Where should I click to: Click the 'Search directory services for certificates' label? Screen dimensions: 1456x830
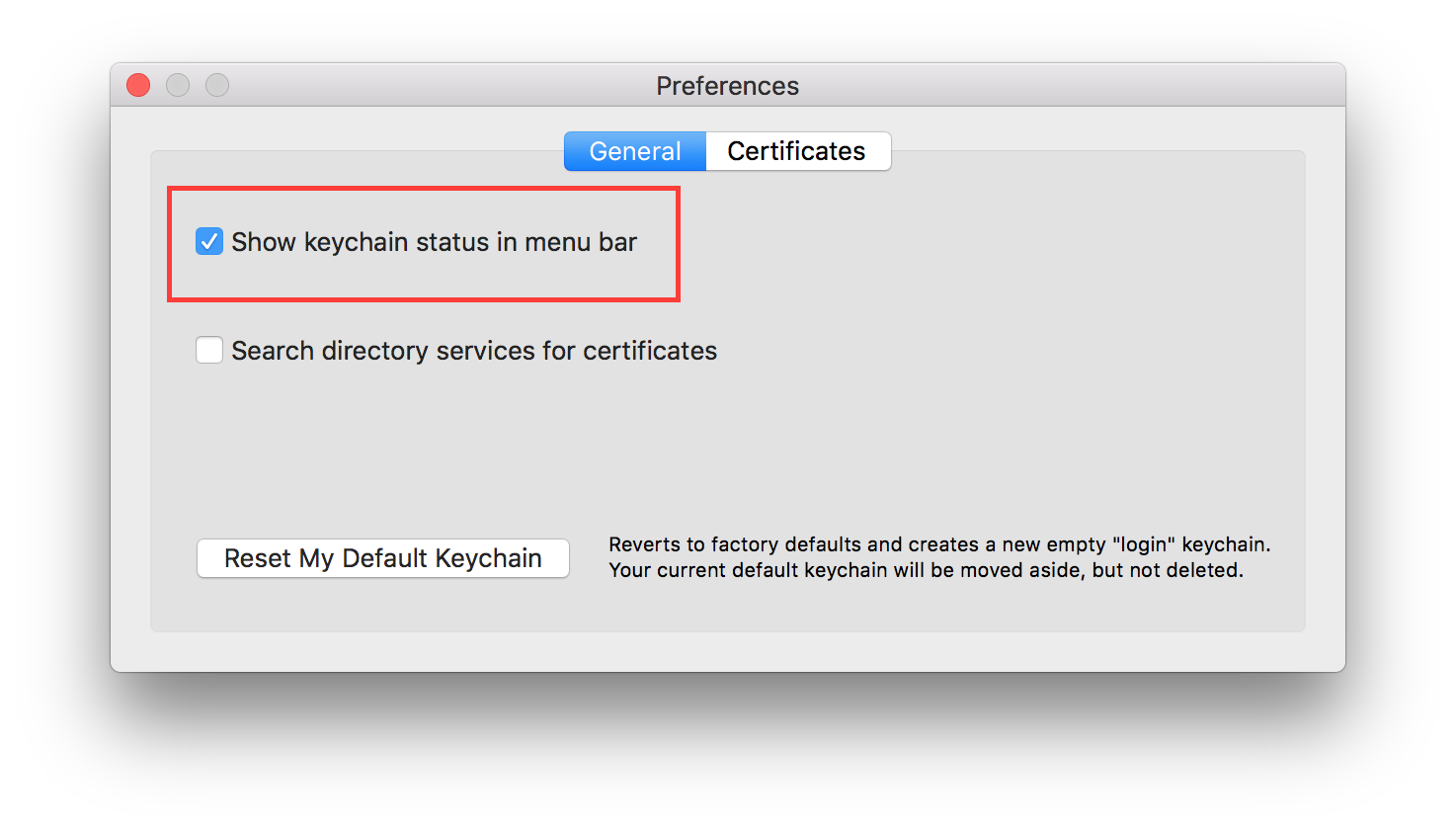click(x=474, y=351)
